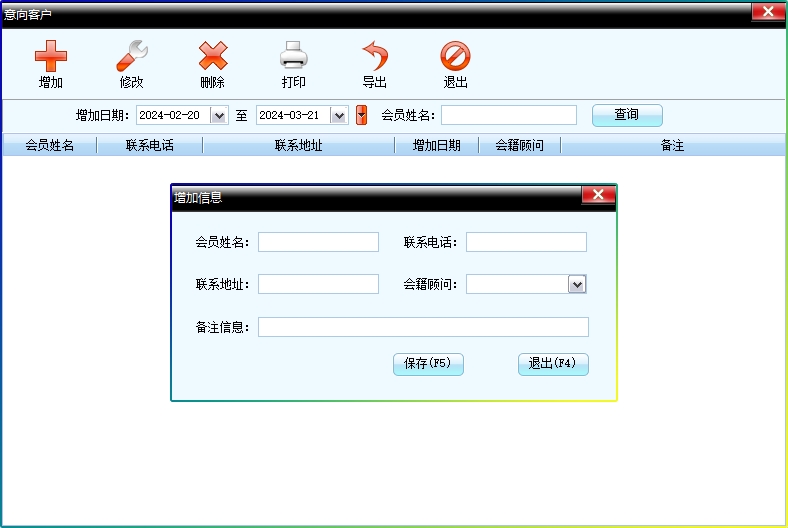Click the red plus 增加 toolbar icon

(x=51, y=56)
